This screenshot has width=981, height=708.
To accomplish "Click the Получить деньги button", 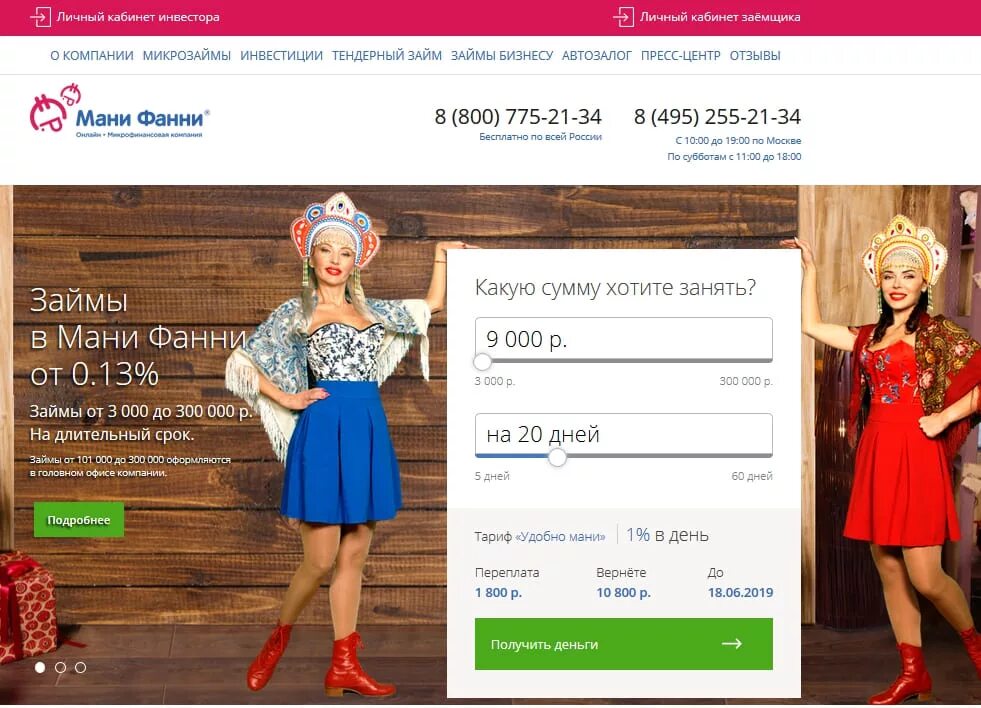I will 624,644.
